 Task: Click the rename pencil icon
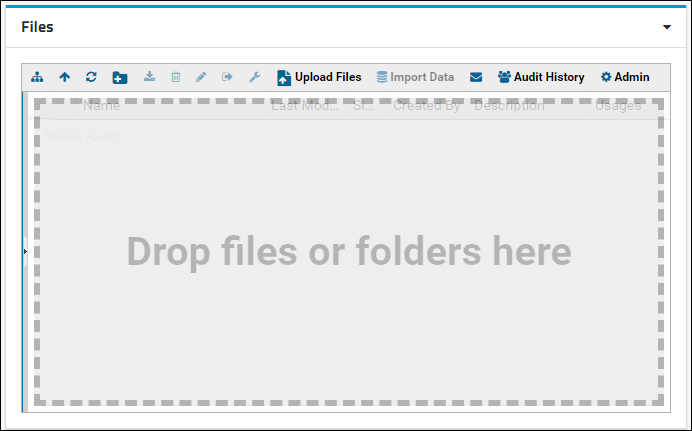pos(201,77)
